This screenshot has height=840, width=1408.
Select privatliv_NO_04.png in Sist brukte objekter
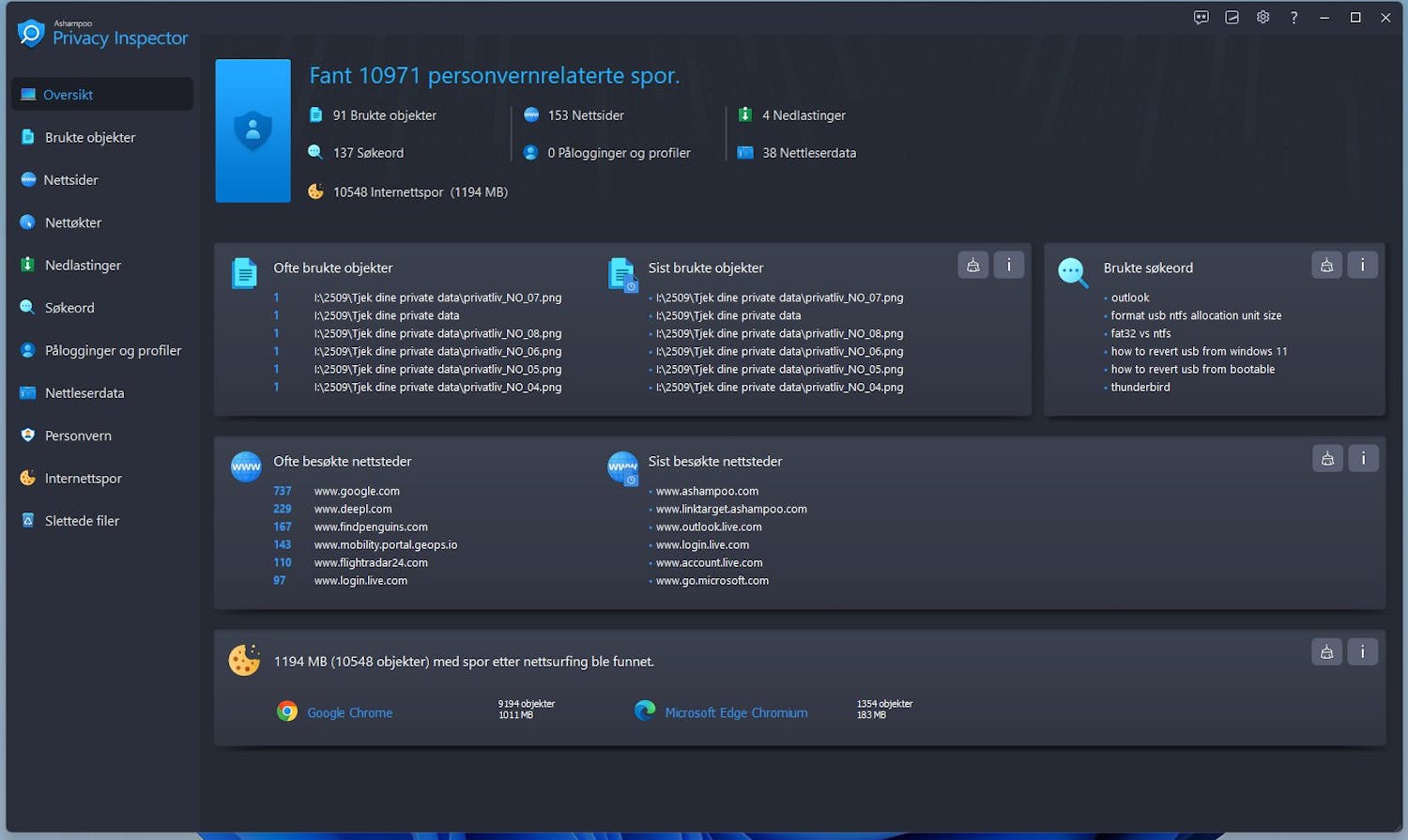click(779, 387)
